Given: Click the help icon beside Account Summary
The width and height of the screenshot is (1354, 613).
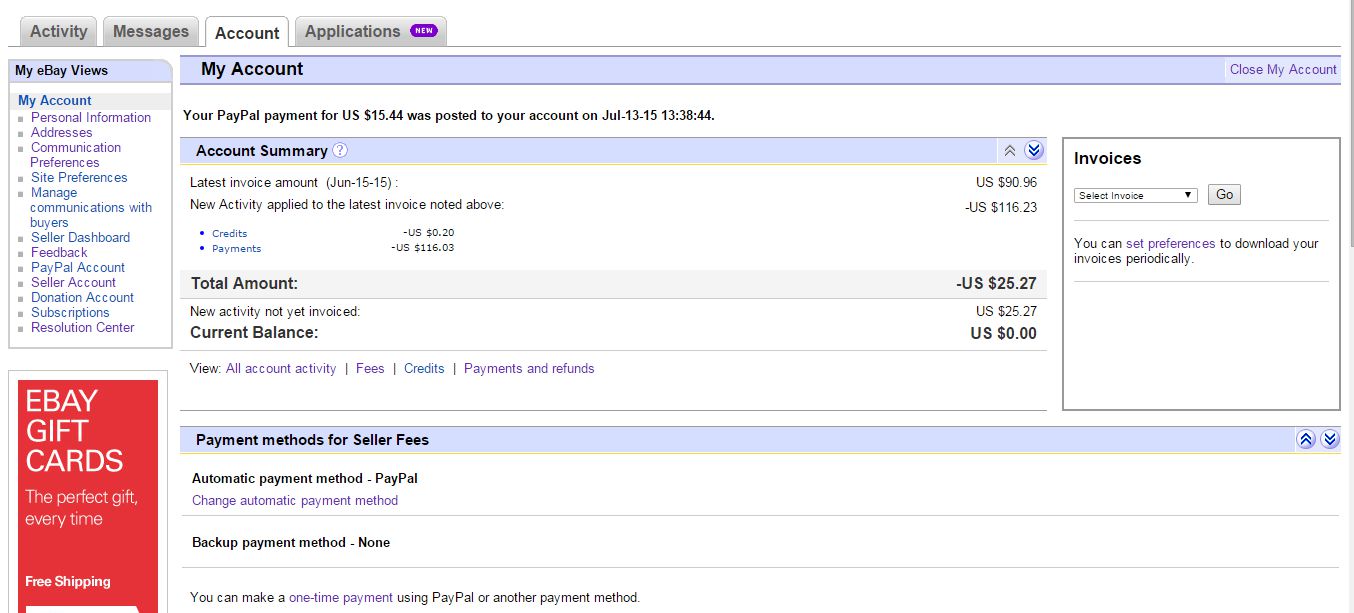Looking at the screenshot, I should 340,150.
